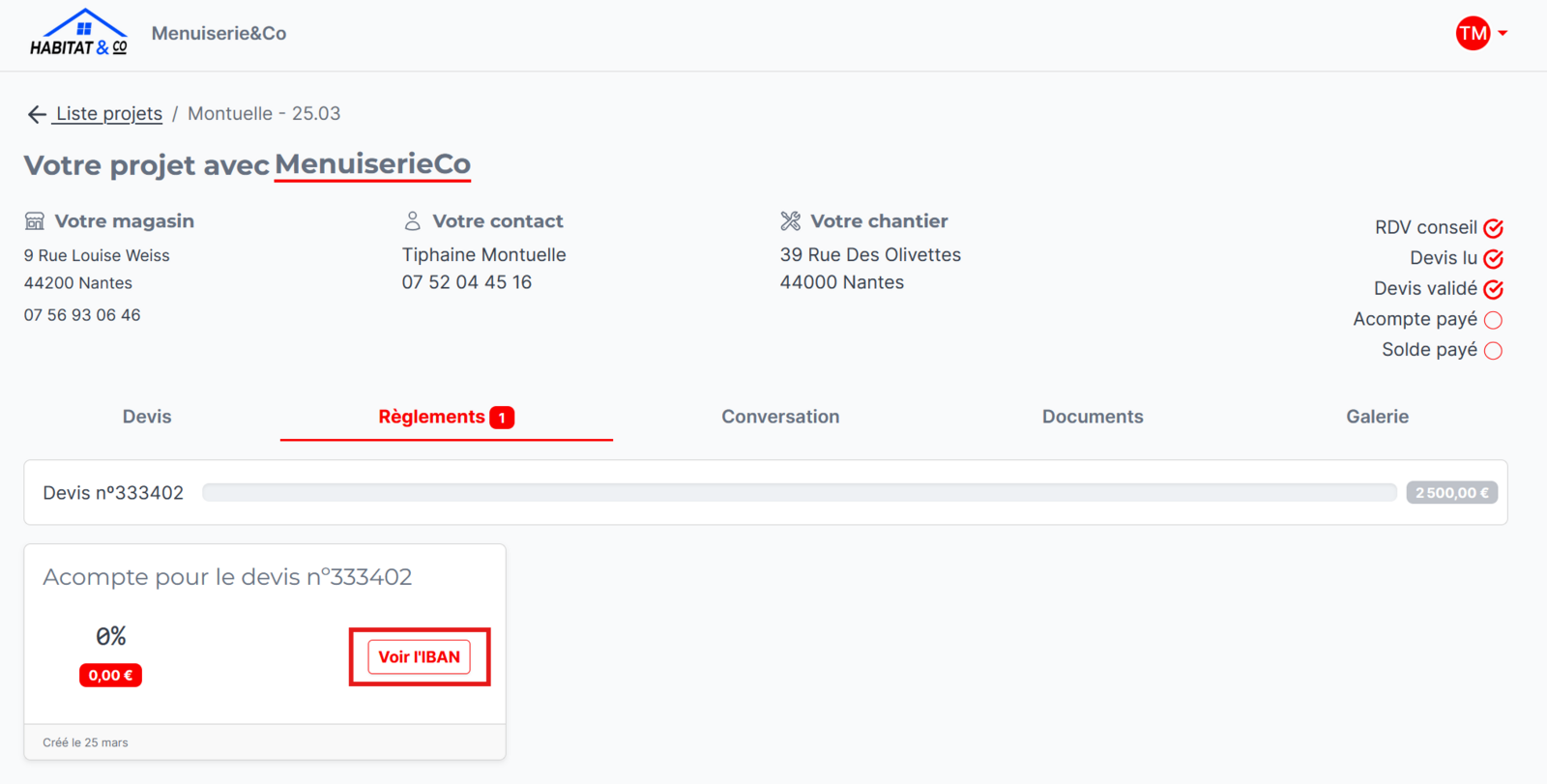Click the store icon next to Votre magasin
The height and width of the screenshot is (784, 1547).
point(35,221)
